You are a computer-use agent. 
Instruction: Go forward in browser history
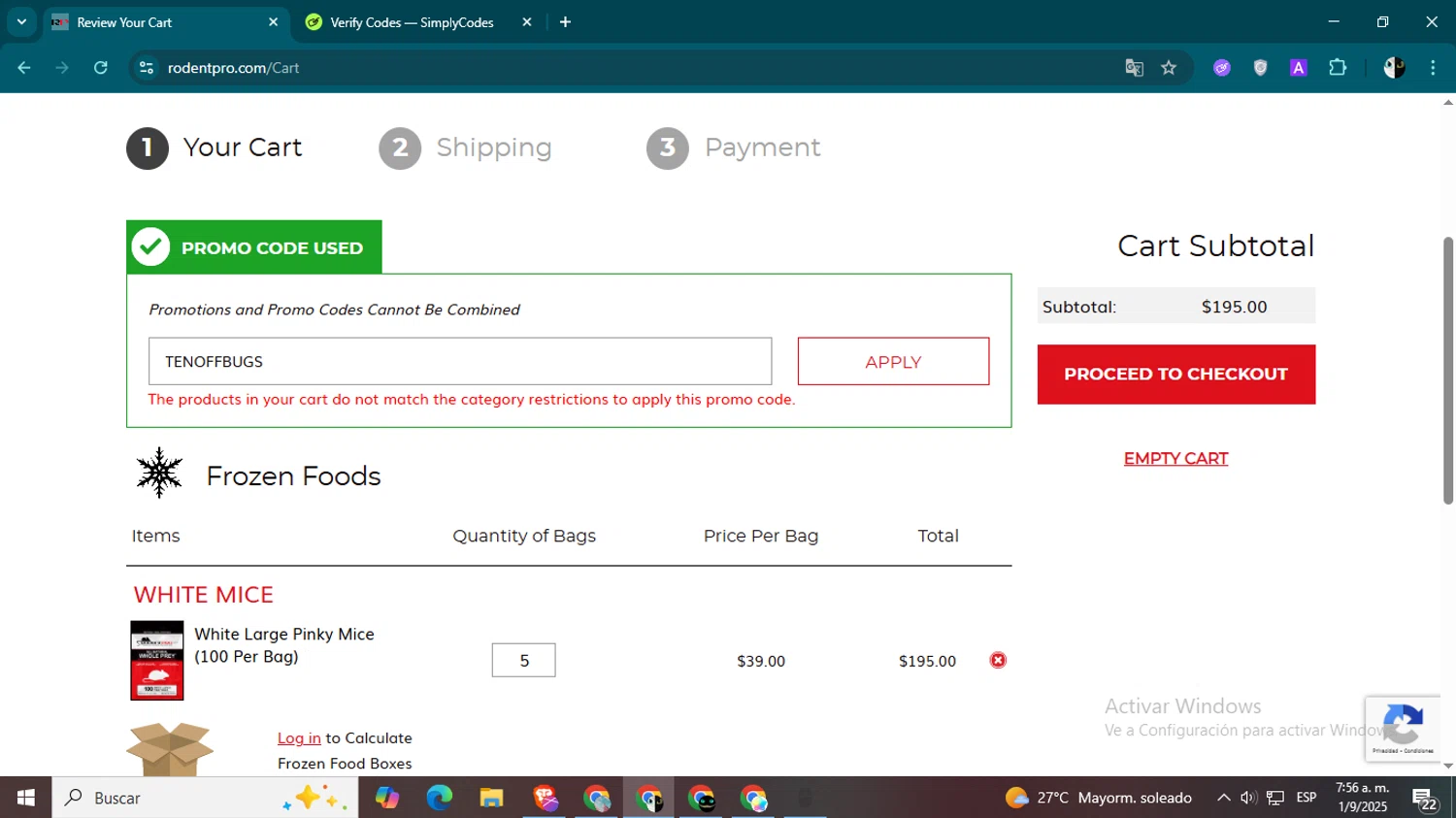tap(62, 68)
